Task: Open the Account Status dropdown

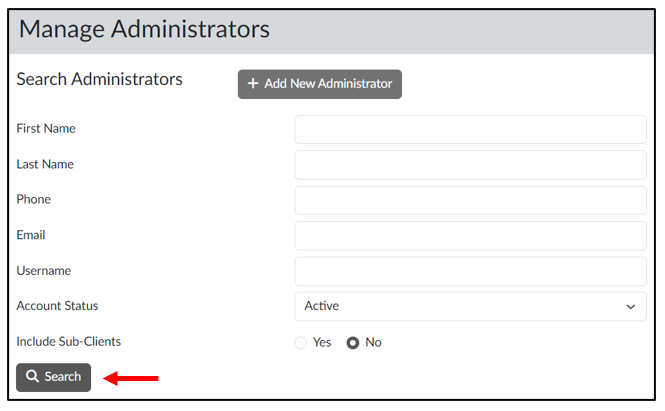Action: [x=470, y=306]
